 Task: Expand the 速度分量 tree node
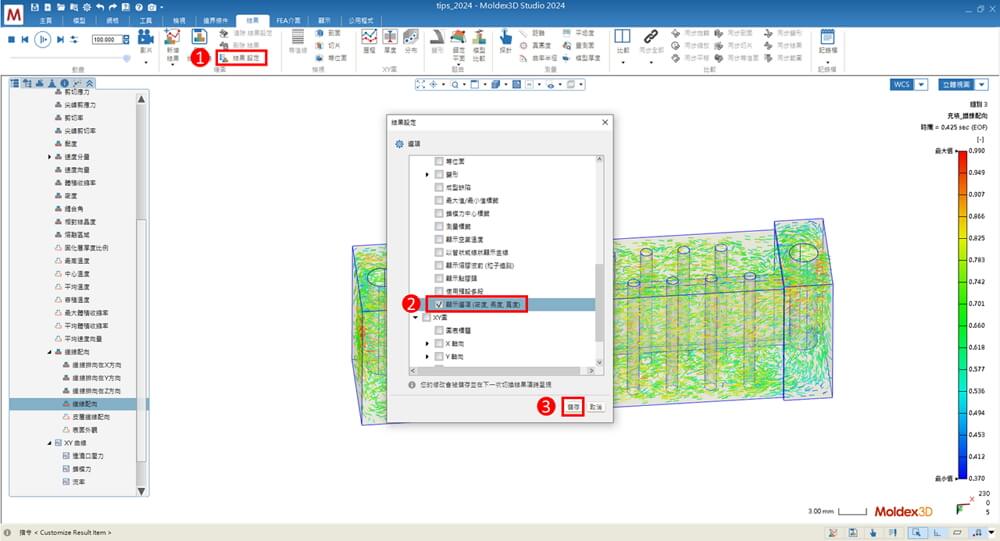[x=50, y=156]
